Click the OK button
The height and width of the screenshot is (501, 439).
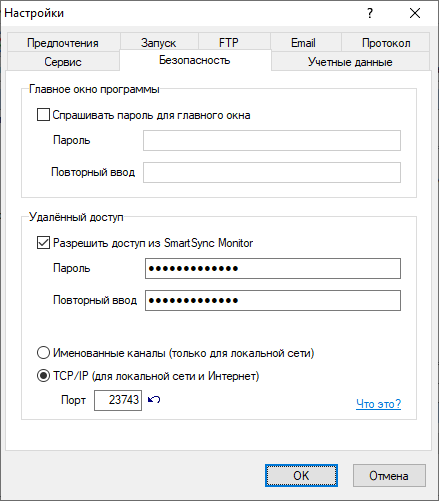pyautogui.click(x=301, y=475)
